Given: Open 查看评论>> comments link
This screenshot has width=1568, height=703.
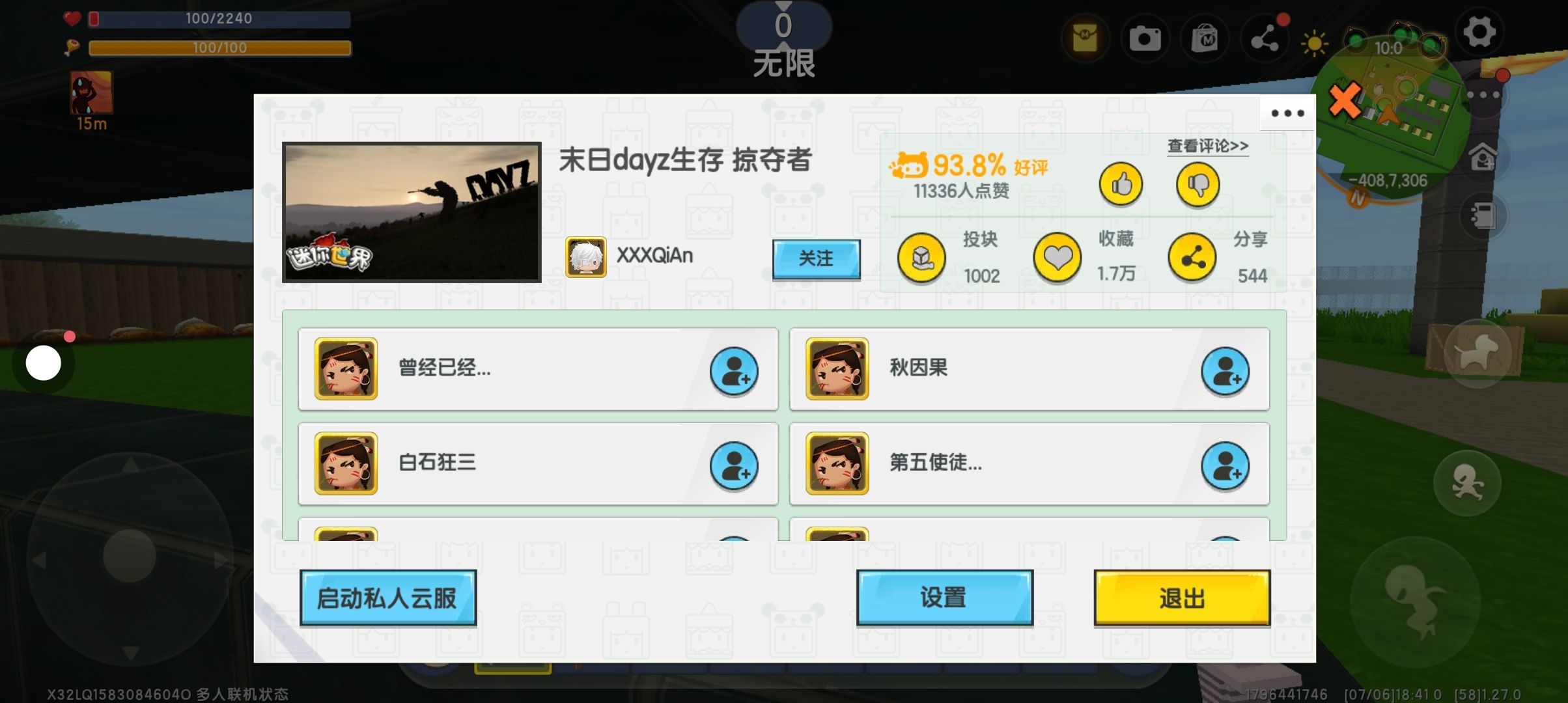Looking at the screenshot, I should 1207,146.
